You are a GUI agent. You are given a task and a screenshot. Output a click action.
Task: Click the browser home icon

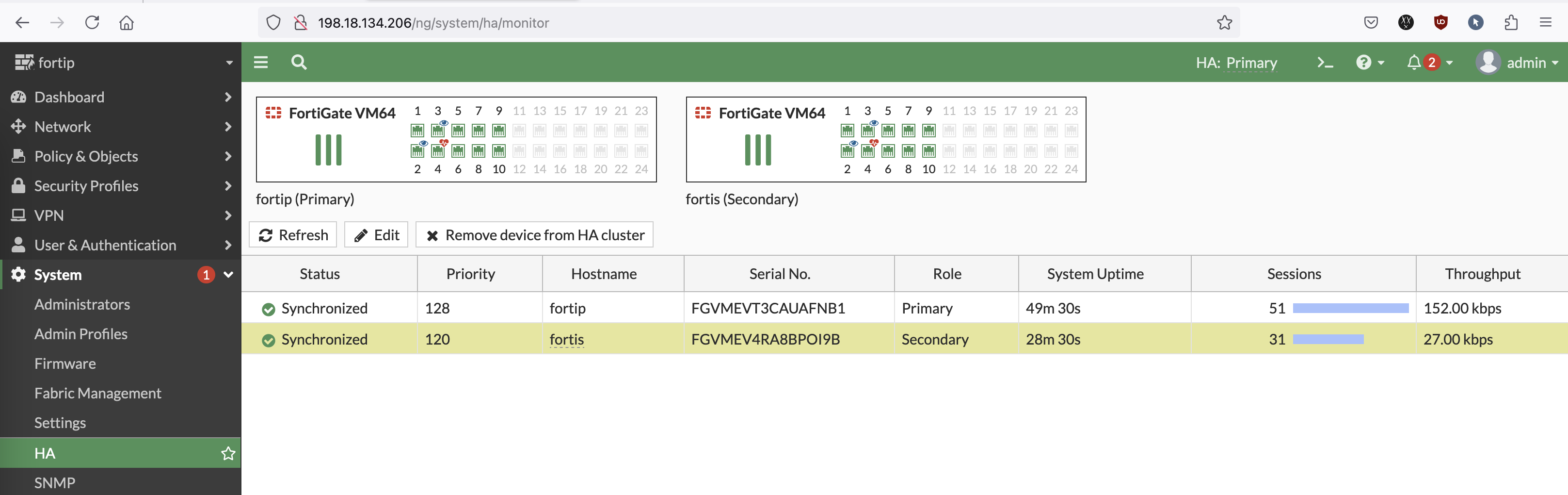[127, 23]
